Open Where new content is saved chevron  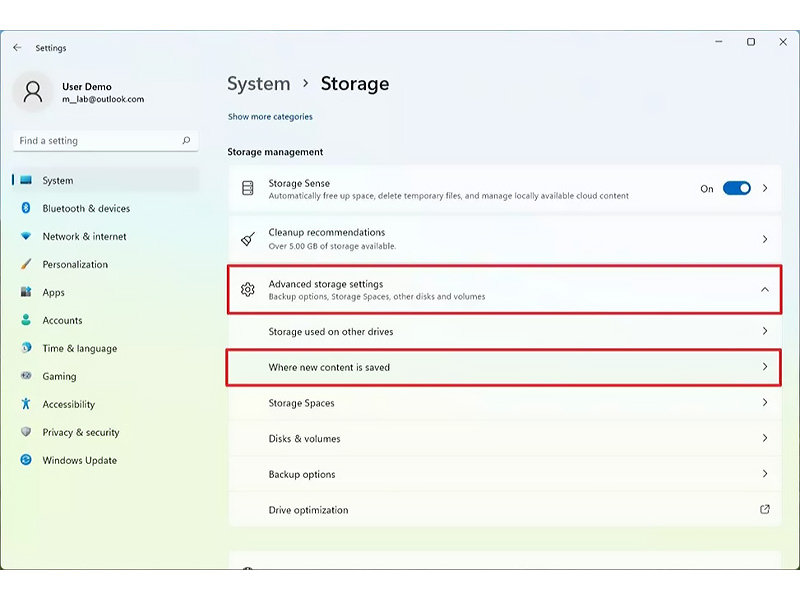[x=765, y=367]
